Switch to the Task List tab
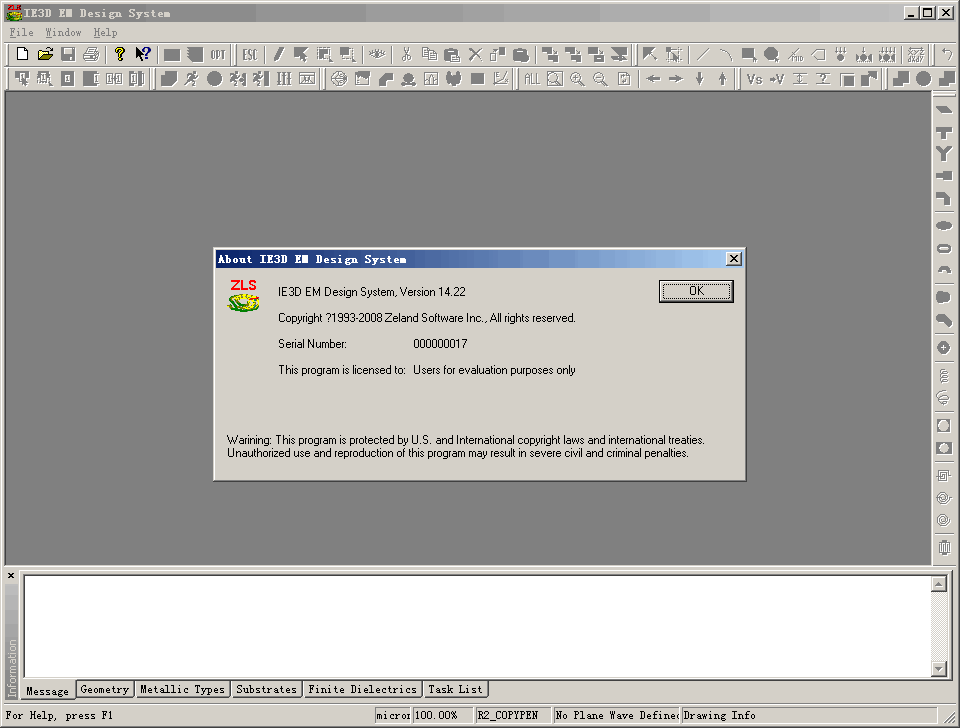Image resolution: width=960 pixels, height=728 pixels. (x=456, y=689)
